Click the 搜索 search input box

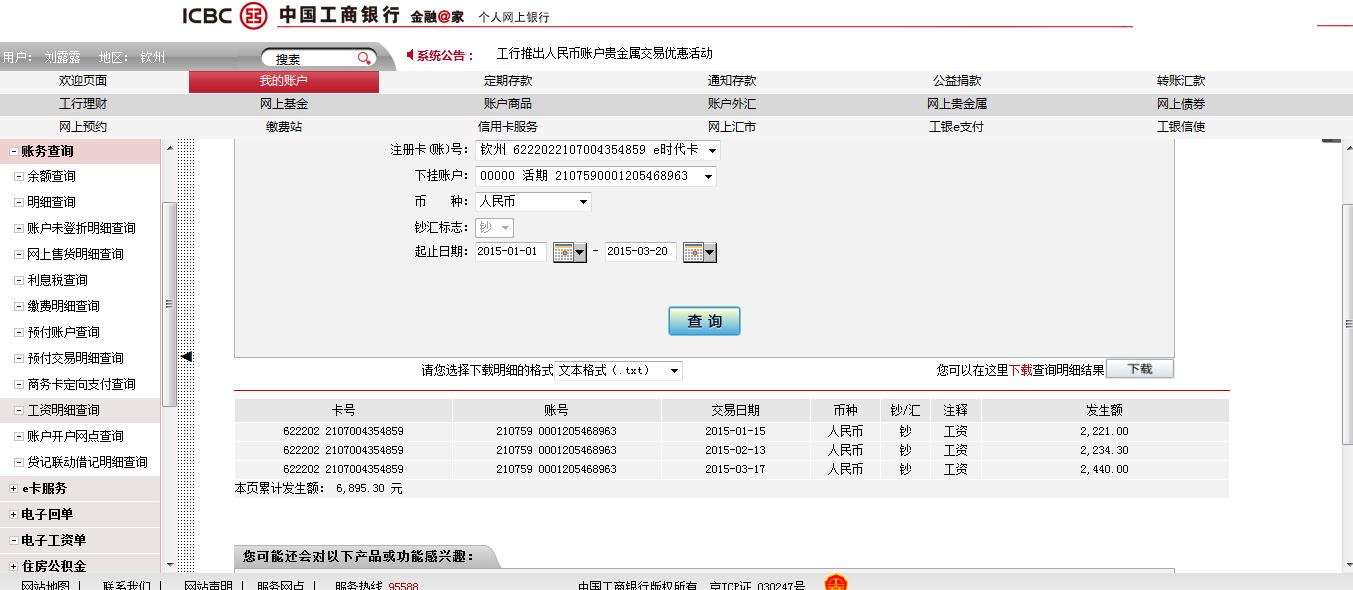pos(308,59)
